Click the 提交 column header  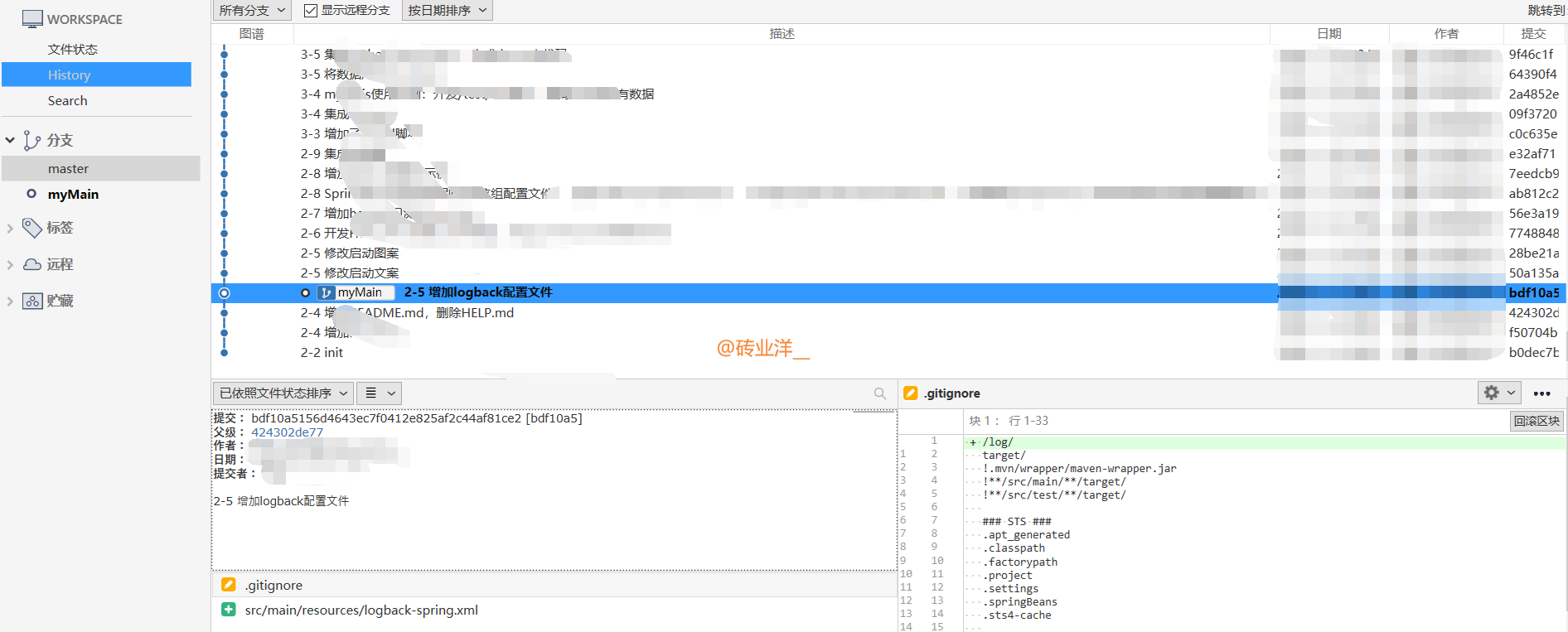click(x=1534, y=33)
